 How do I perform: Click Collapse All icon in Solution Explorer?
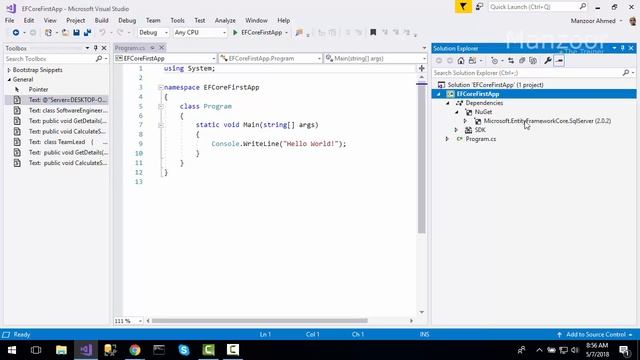click(x=522, y=61)
